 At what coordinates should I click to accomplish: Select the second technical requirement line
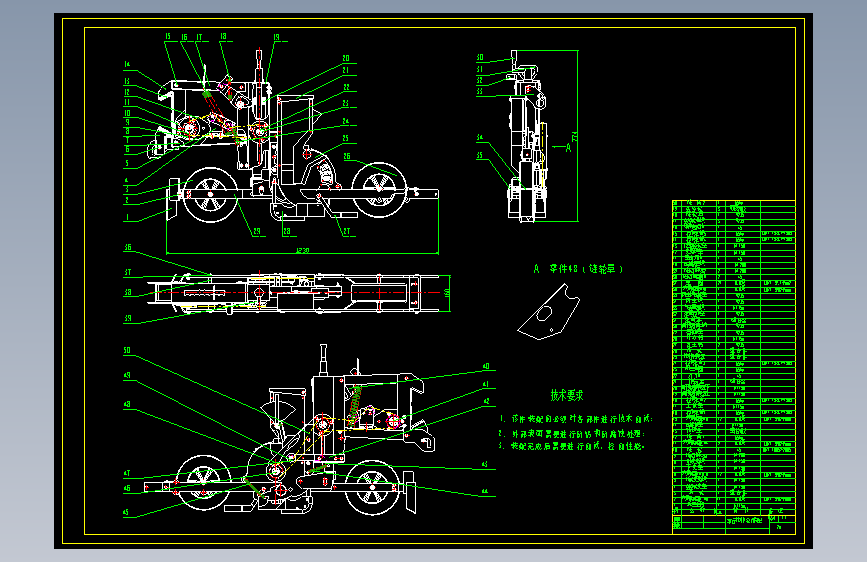[572, 434]
